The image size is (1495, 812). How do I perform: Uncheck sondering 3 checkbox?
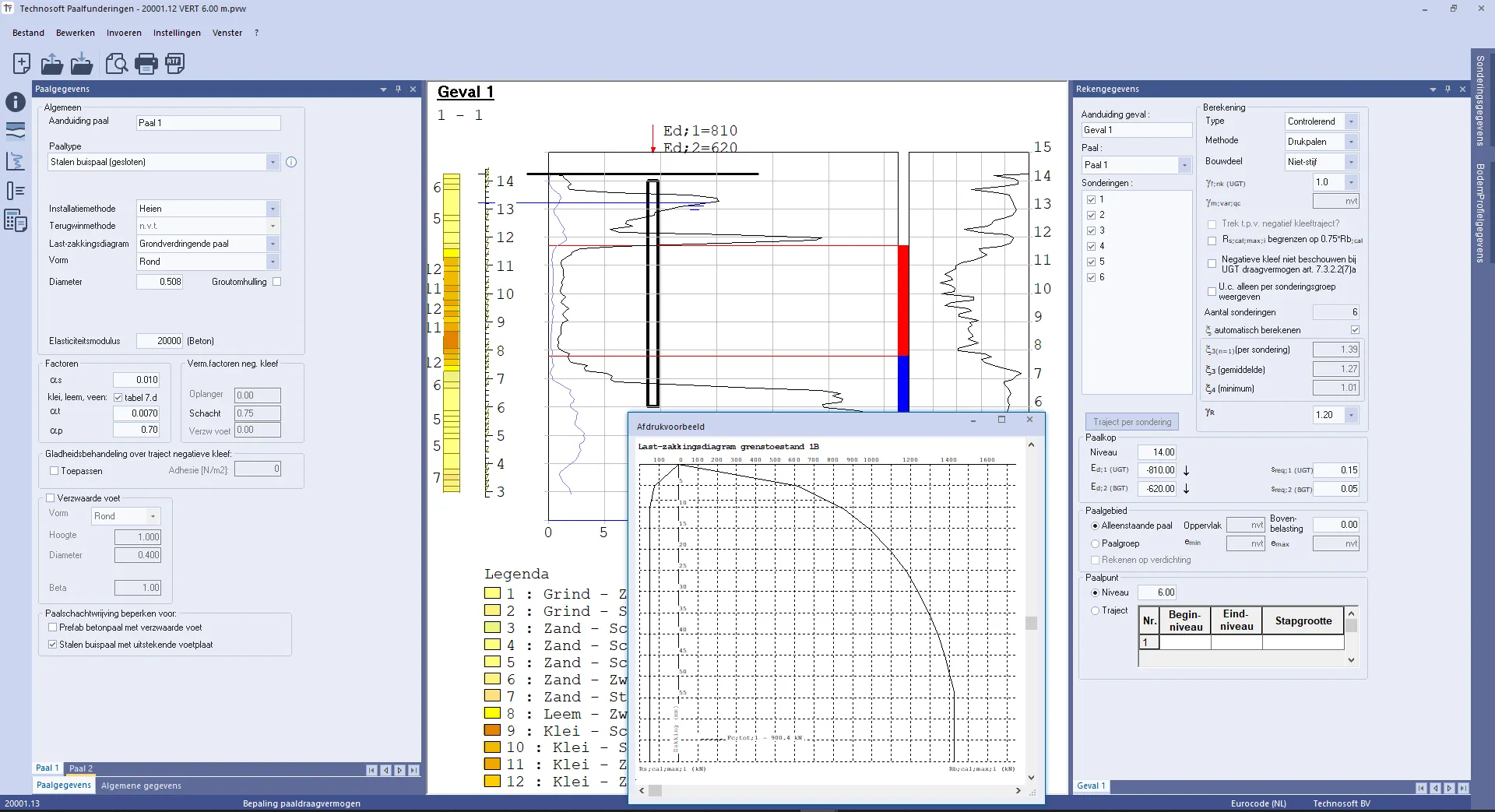pos(1091,231)
